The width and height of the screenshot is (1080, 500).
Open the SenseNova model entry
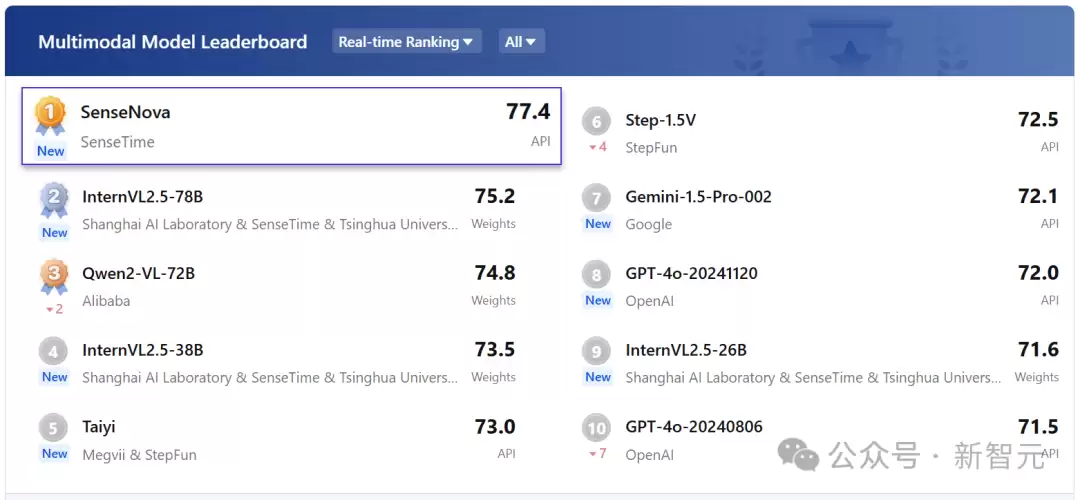click(291, 126)
